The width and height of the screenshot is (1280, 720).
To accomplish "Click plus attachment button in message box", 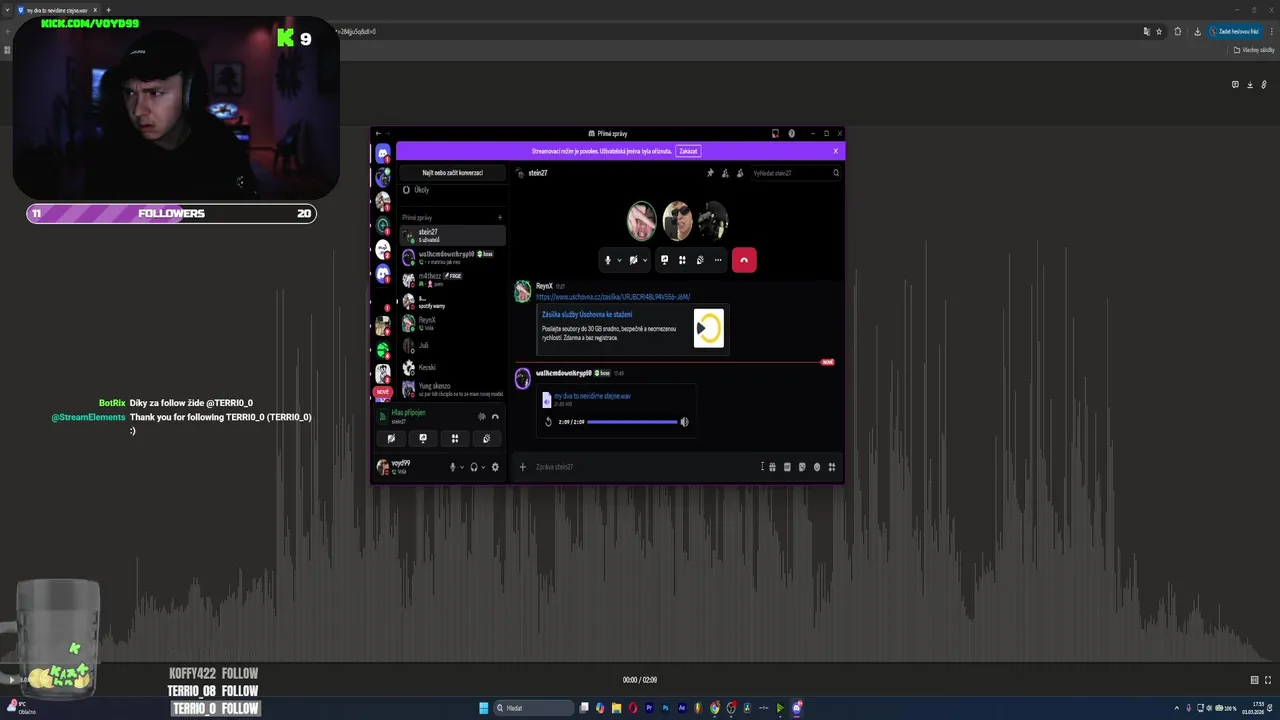I will [522, 467].
